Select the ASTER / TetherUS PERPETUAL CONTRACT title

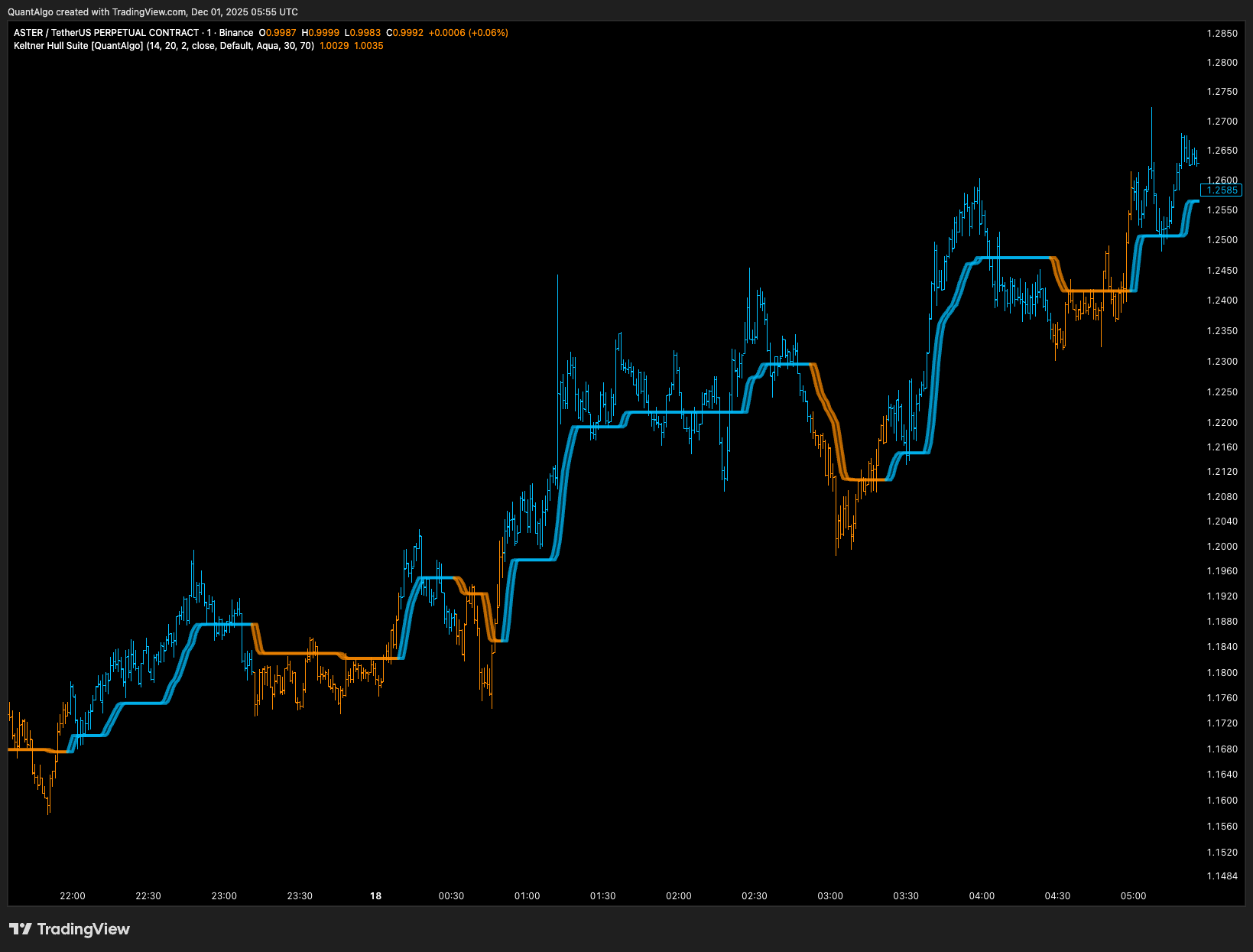pyautogui.click(x=106, y=33)
